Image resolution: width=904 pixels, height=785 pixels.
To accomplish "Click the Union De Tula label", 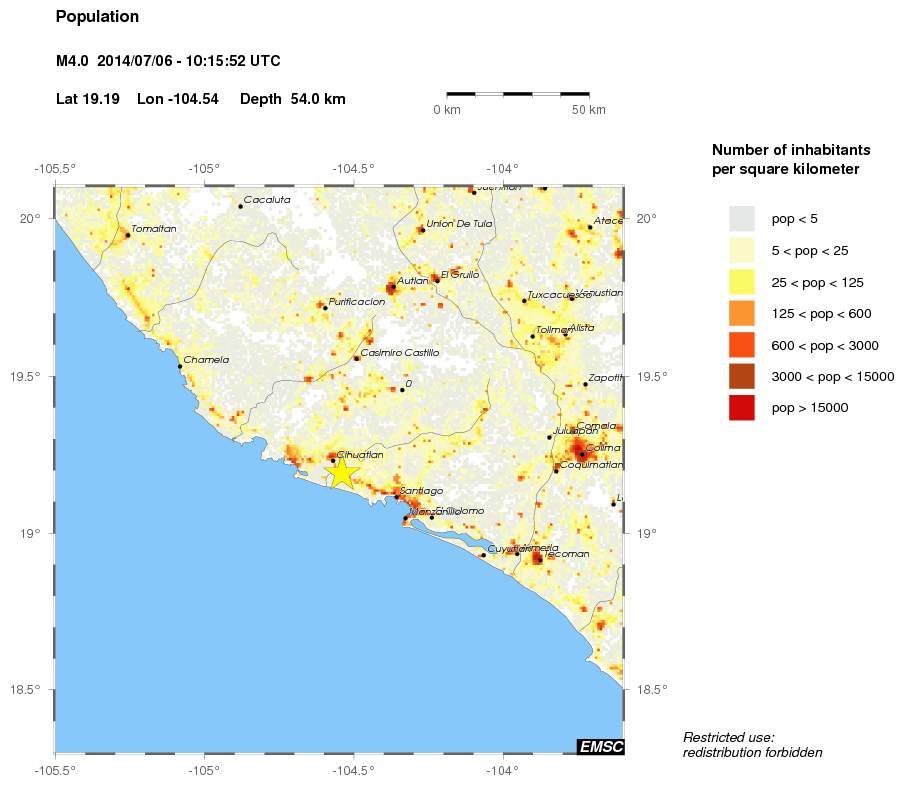I will [459, 224].
